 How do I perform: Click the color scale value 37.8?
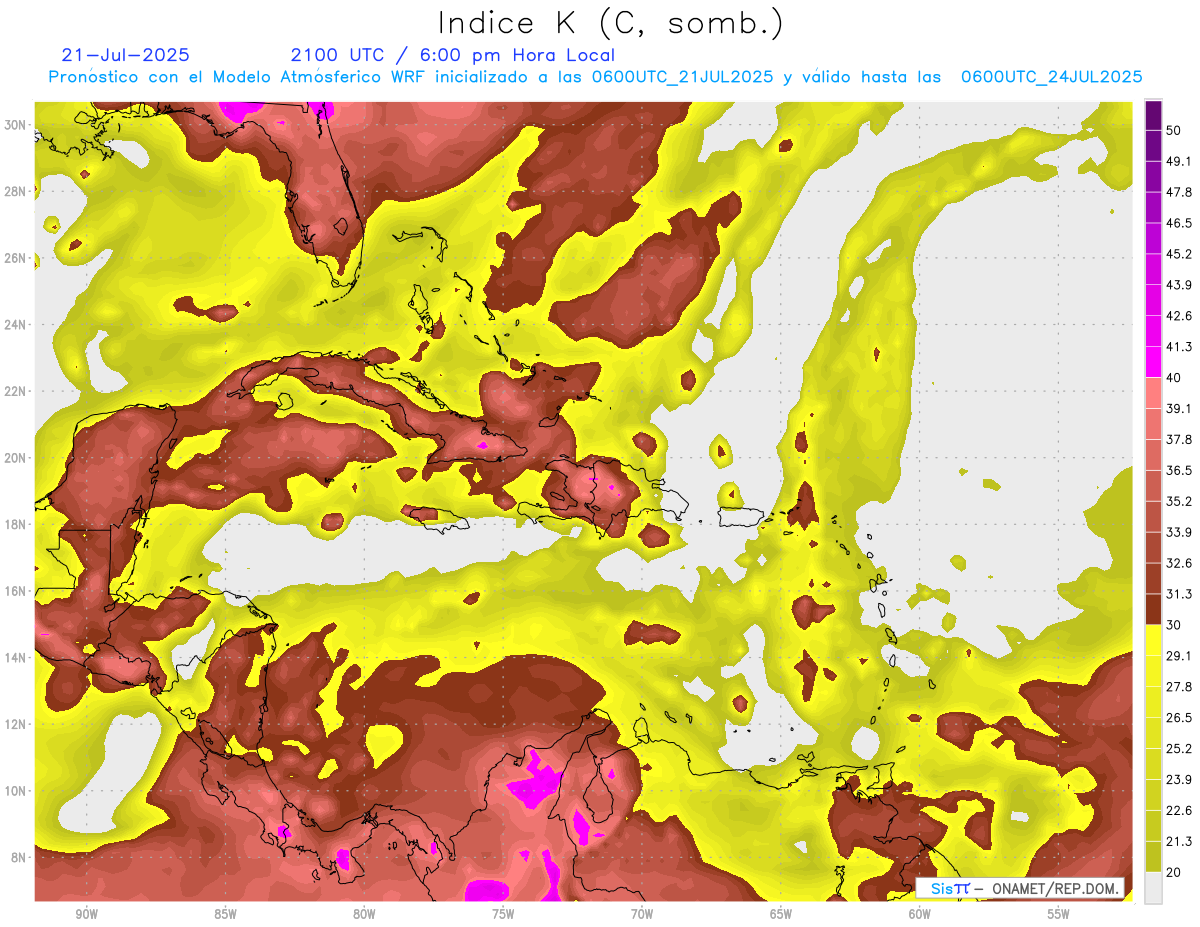[1179, 439]
